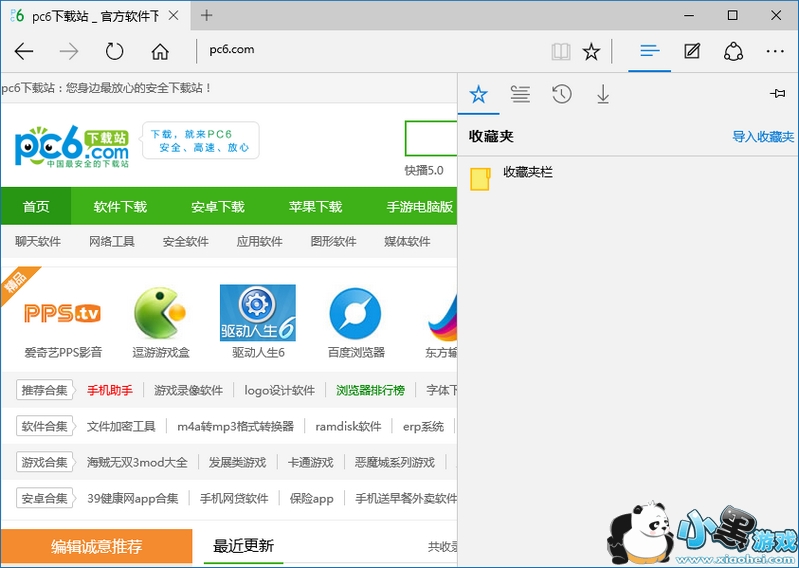Add page to favorites with the star icon

pyautogui.click(x=591, y=51)
